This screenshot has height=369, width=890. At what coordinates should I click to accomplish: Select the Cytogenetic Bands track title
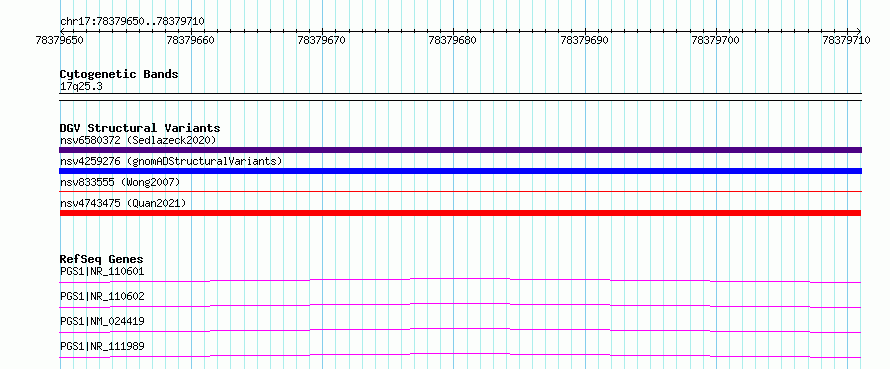[x=119, y=74]
